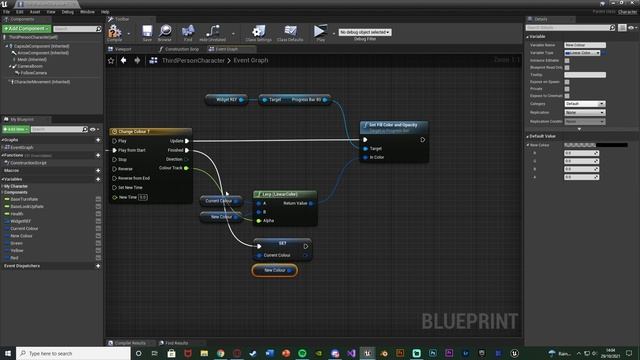
Task: Start Play in editor
Action: (320, 33)
